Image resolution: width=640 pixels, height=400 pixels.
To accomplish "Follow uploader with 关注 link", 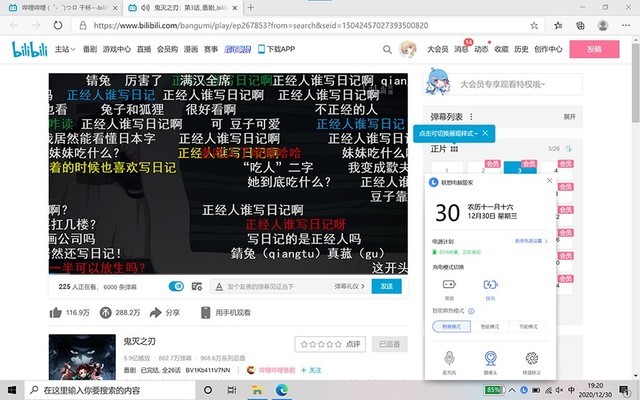I will pyautogui.click(x=311, y=370).
